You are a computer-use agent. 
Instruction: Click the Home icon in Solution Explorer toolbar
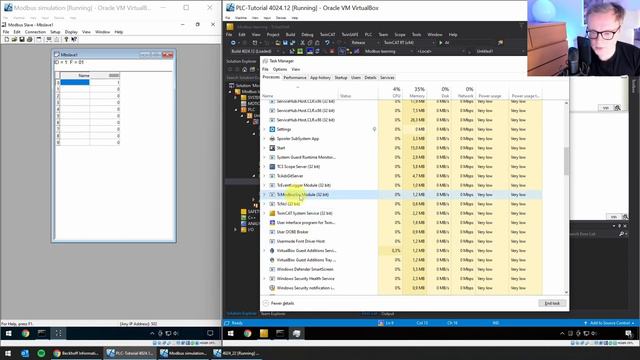(x=244, y=69)
